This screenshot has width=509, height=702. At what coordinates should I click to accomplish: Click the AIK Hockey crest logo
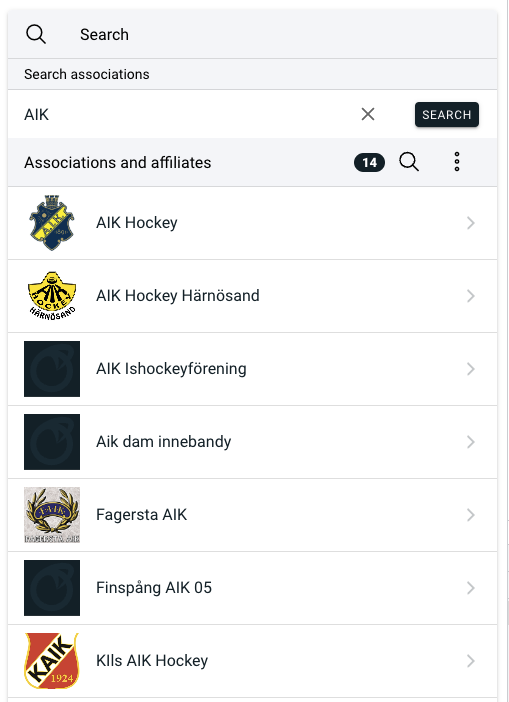point(52,223)
